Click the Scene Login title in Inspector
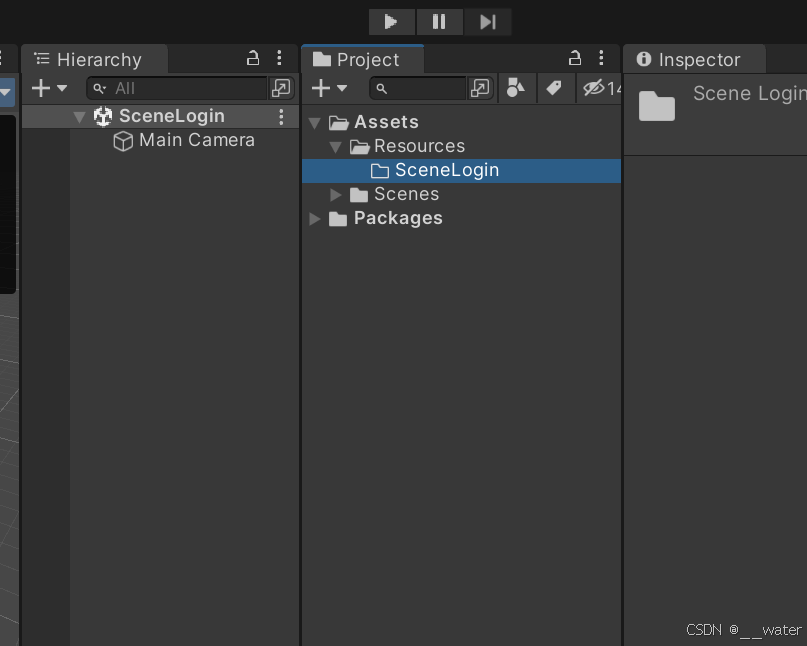Image resolution: width=807 pixels, height=646 pixels. point(750,94)
